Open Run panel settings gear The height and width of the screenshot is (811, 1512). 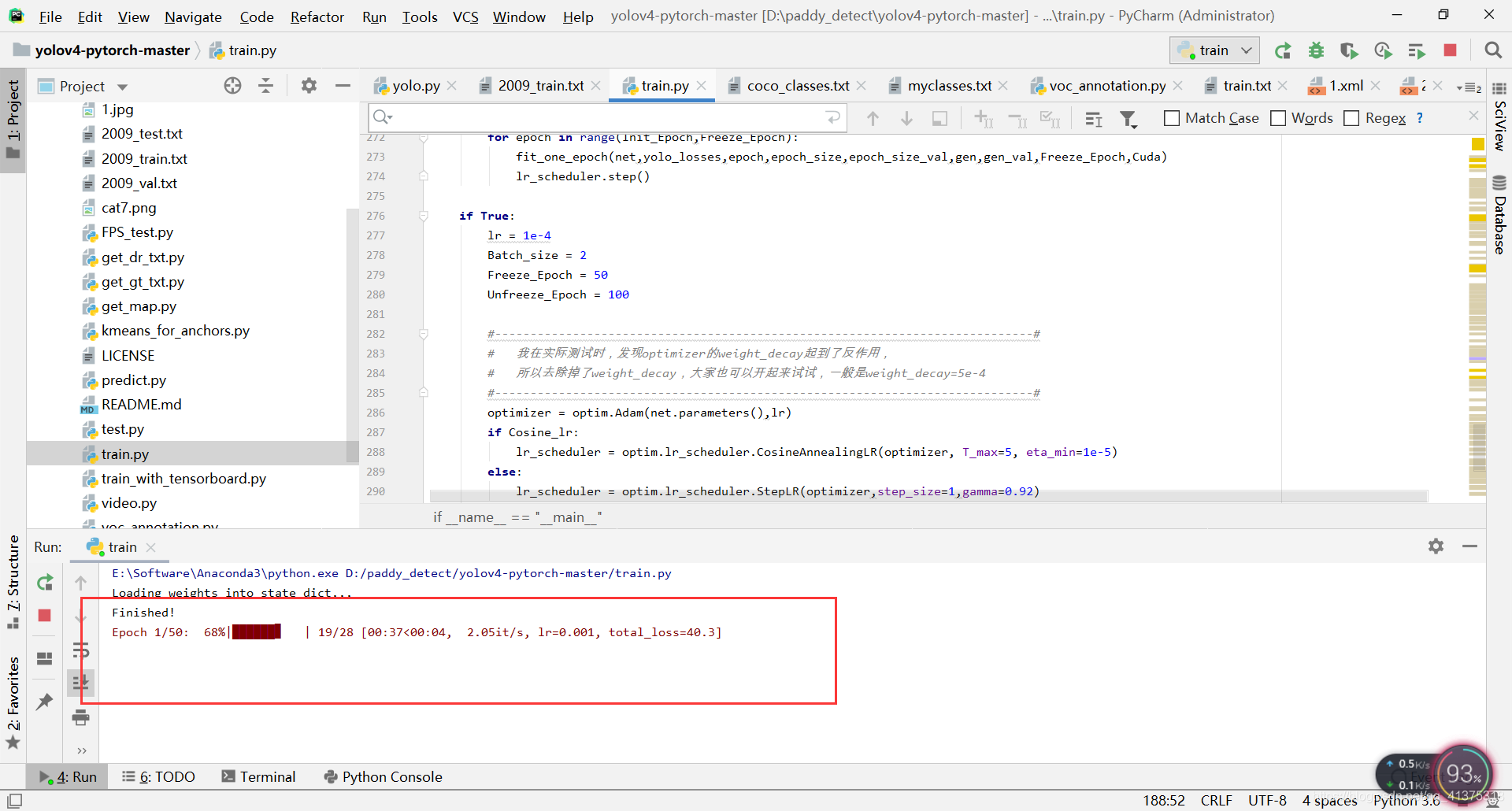click(1436, 546)
